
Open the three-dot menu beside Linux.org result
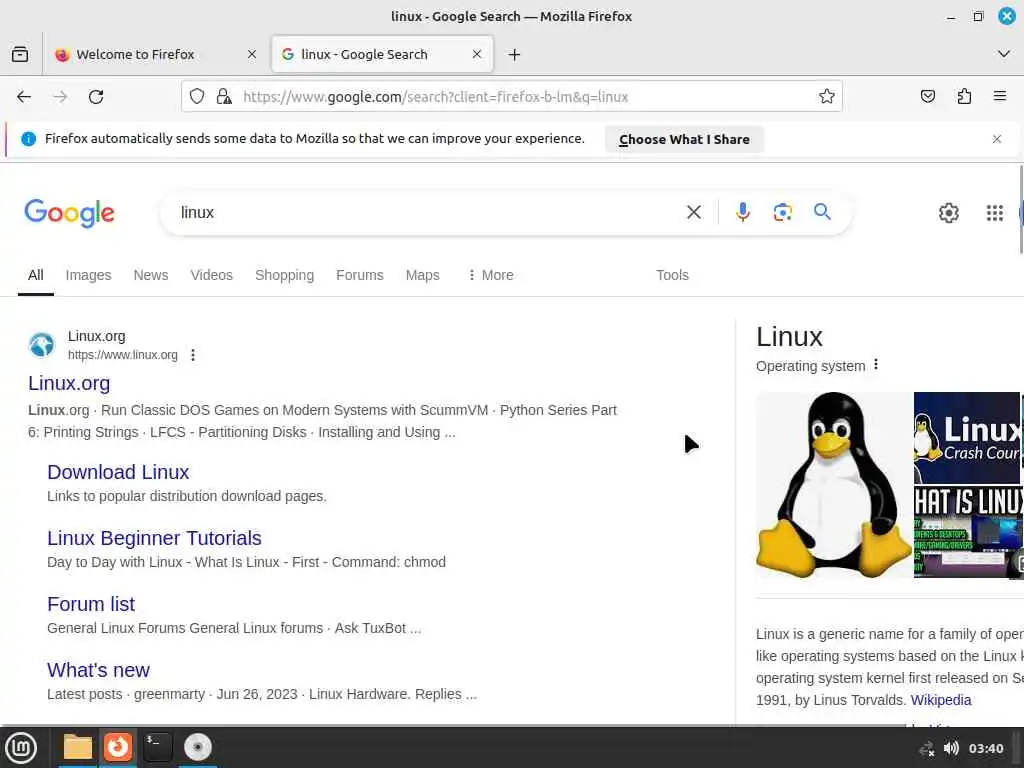click(x=193, y=355)
